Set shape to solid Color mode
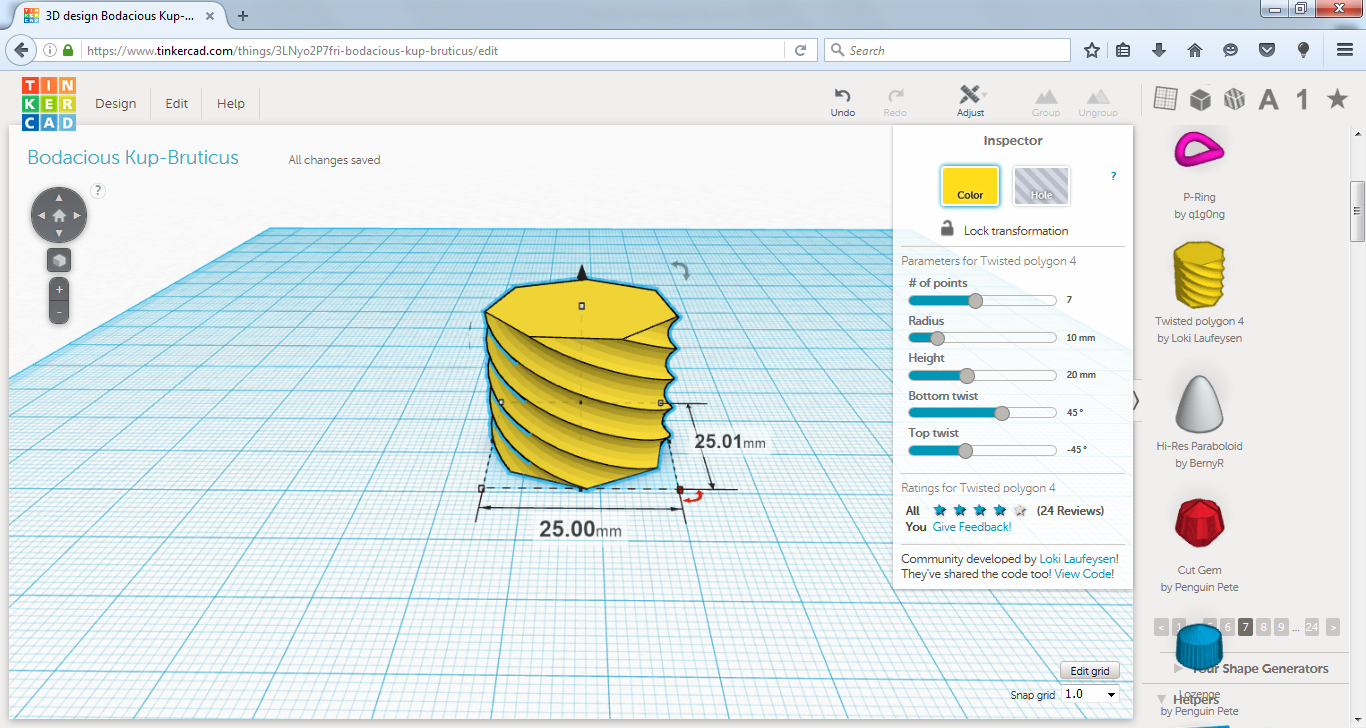The width and height of the screenshot is (1366, 728). point(970,186)
